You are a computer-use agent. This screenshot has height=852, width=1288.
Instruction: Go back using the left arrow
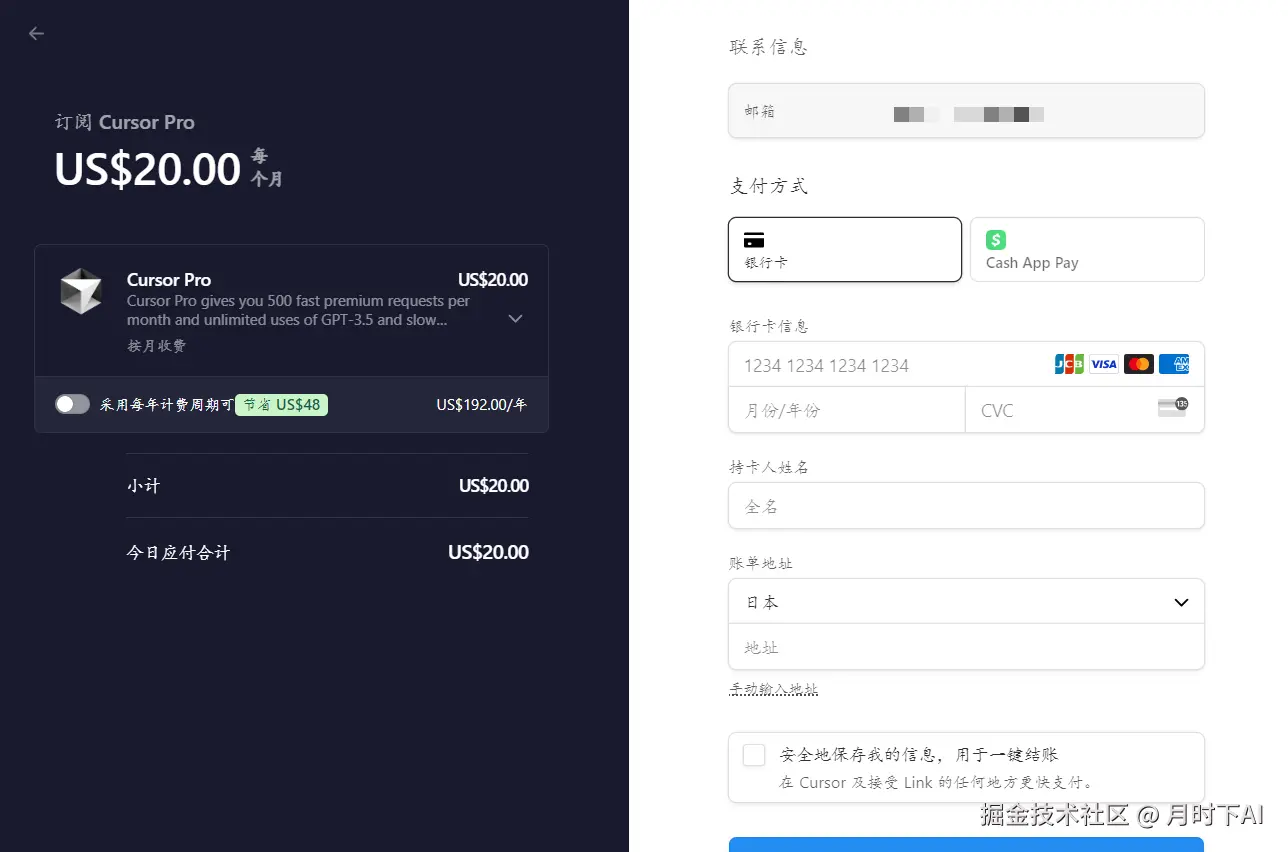coord(37,33)
